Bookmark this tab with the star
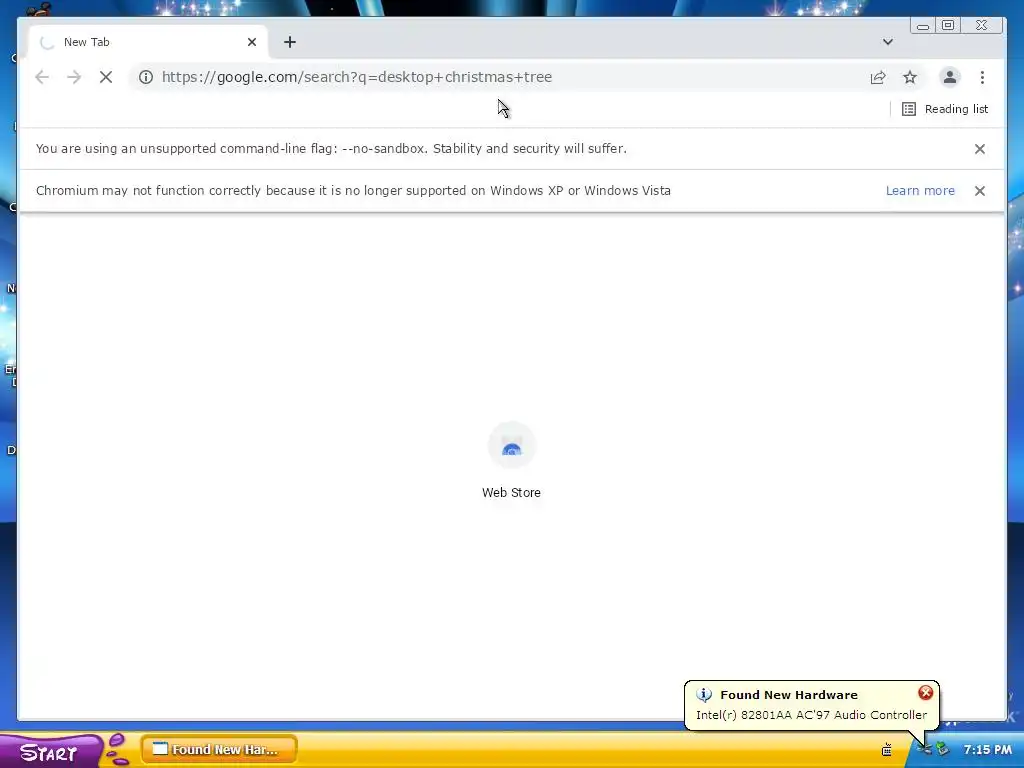The height and width of the screenshot is (768, 1024). (910, 77)
